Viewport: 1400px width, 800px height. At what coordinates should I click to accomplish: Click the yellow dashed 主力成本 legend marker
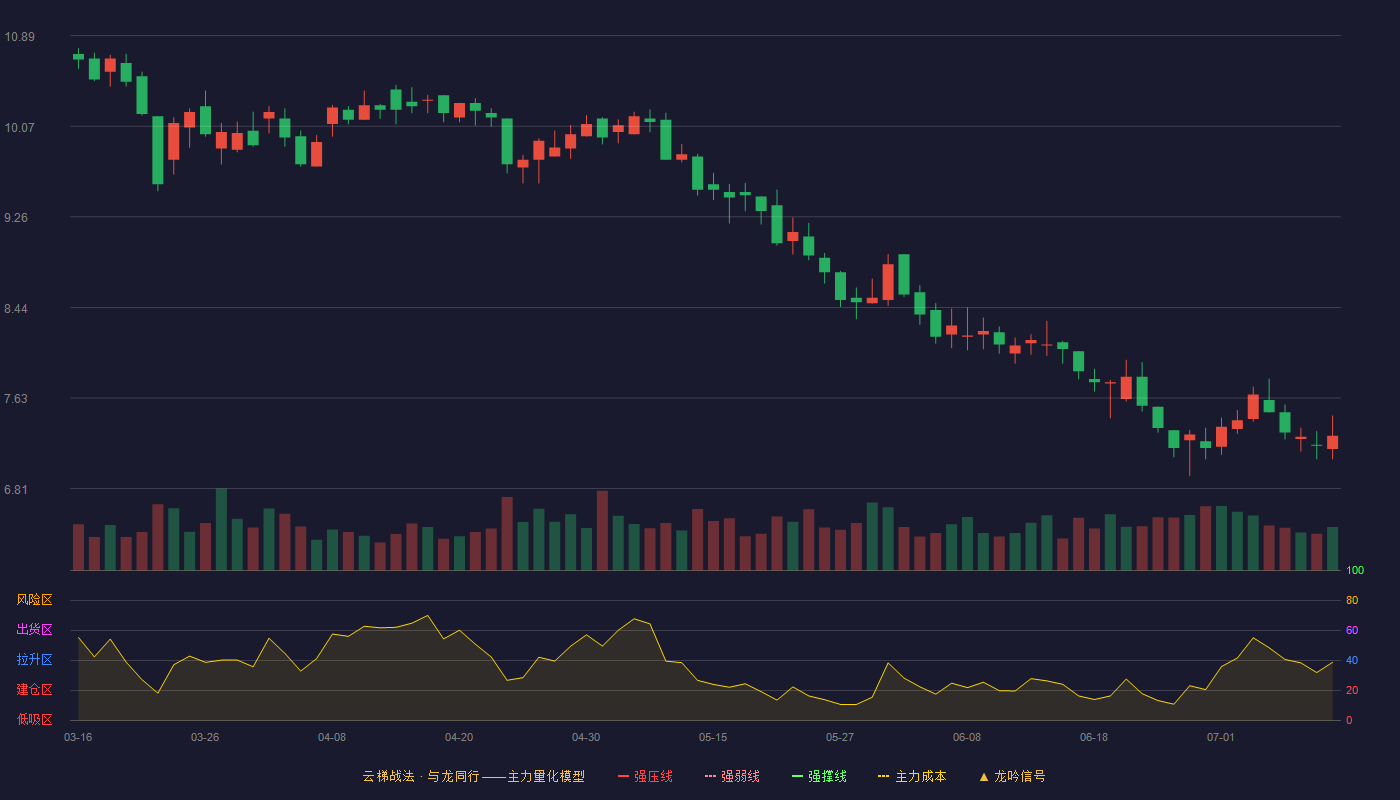click(x=884, y=776)
